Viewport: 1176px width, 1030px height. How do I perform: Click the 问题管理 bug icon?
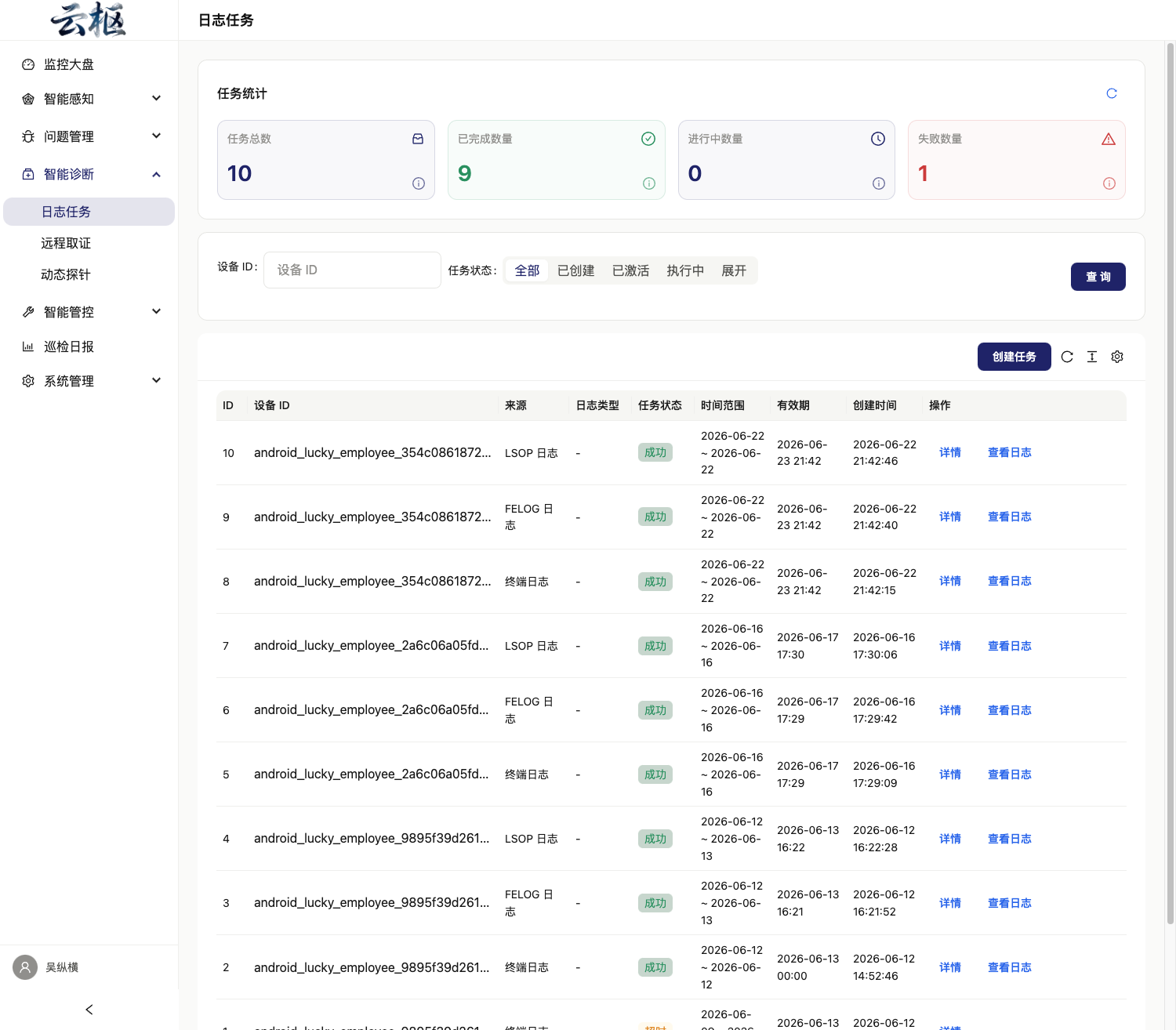click(x=28, y=136)
